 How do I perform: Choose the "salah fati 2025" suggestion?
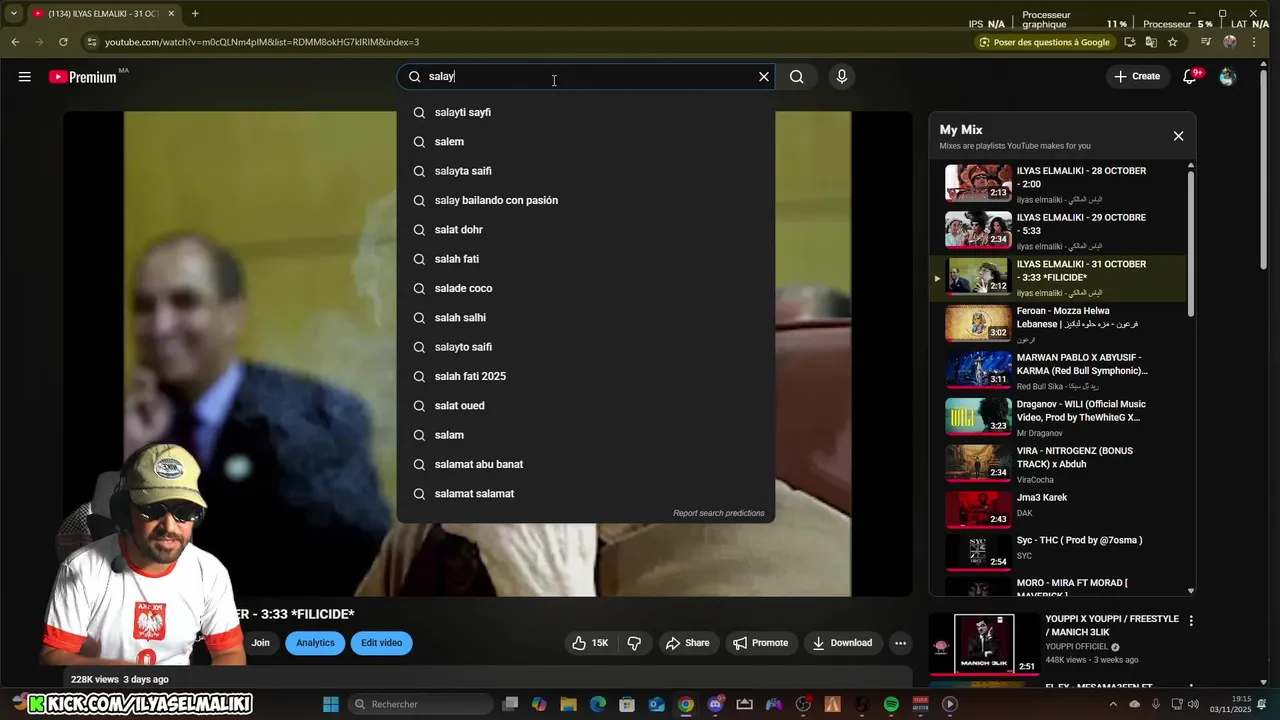coord(586,376)
